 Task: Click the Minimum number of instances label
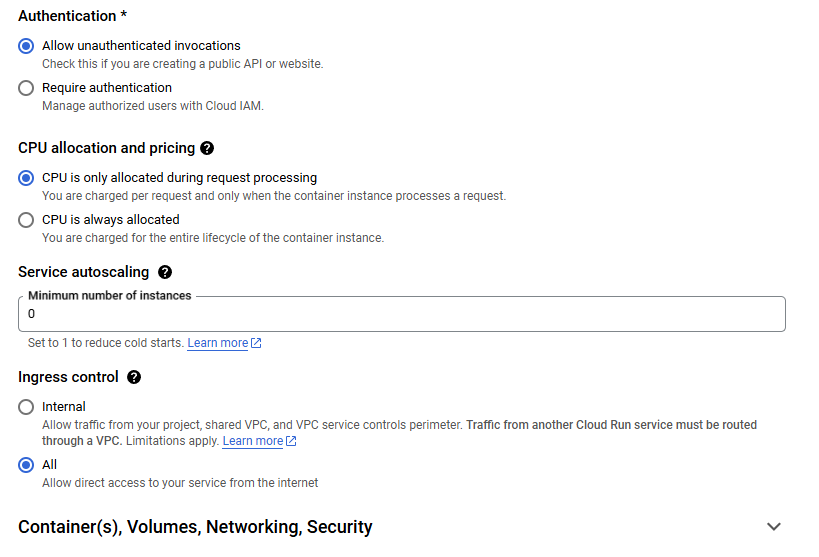(x=109, y=296)
